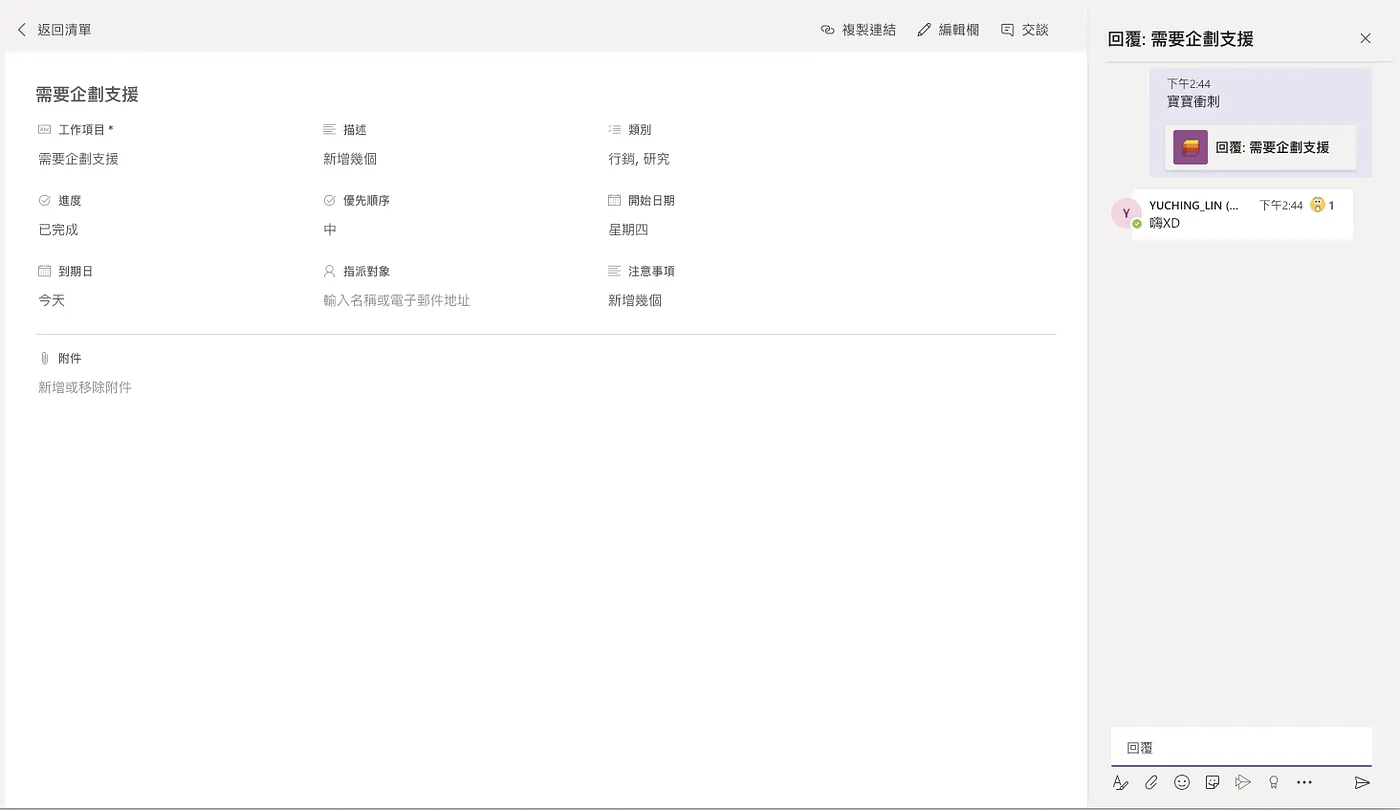The width and height of the screenshot is (1400, 810).
Task: Click the person icon beside 指派對象
Action: click(x=330, y=271)
